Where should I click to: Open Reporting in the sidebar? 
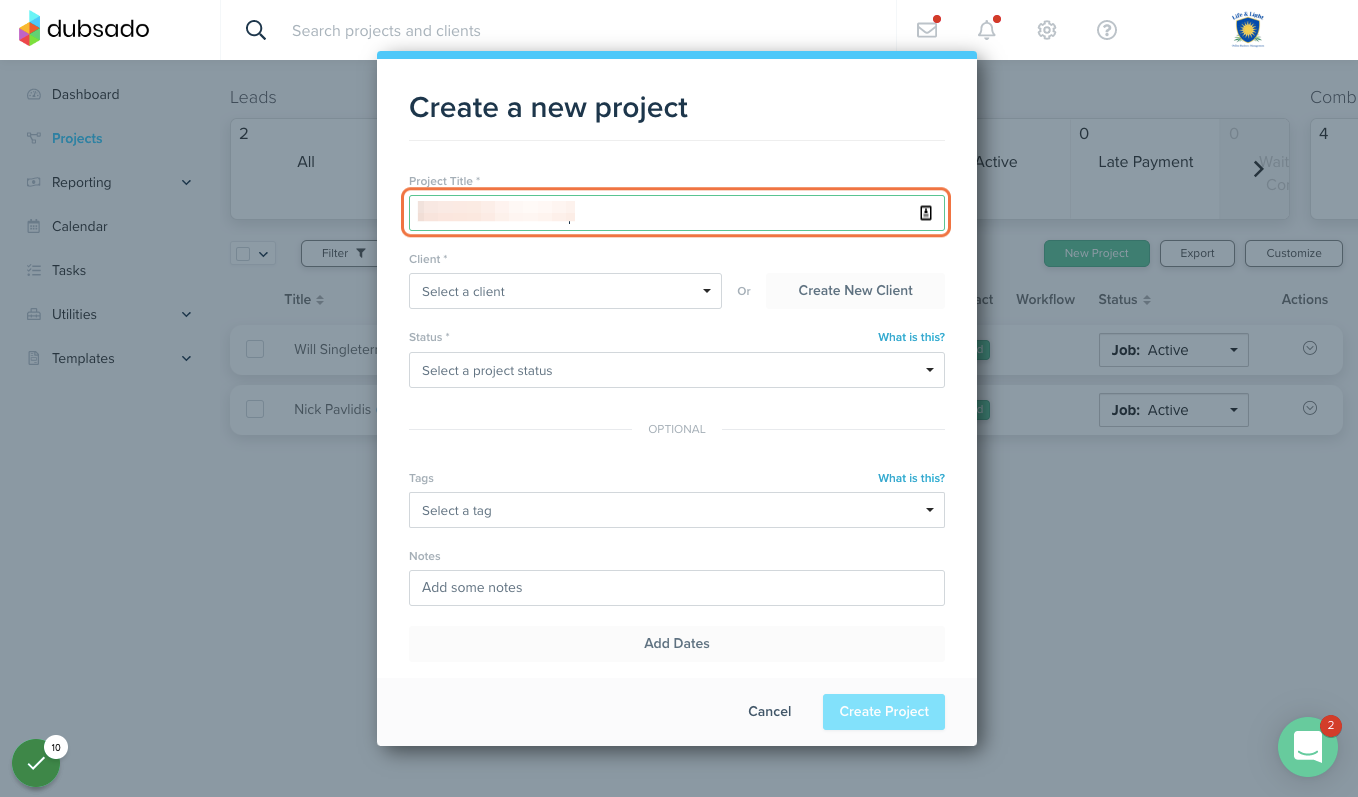tap(81, 182)
